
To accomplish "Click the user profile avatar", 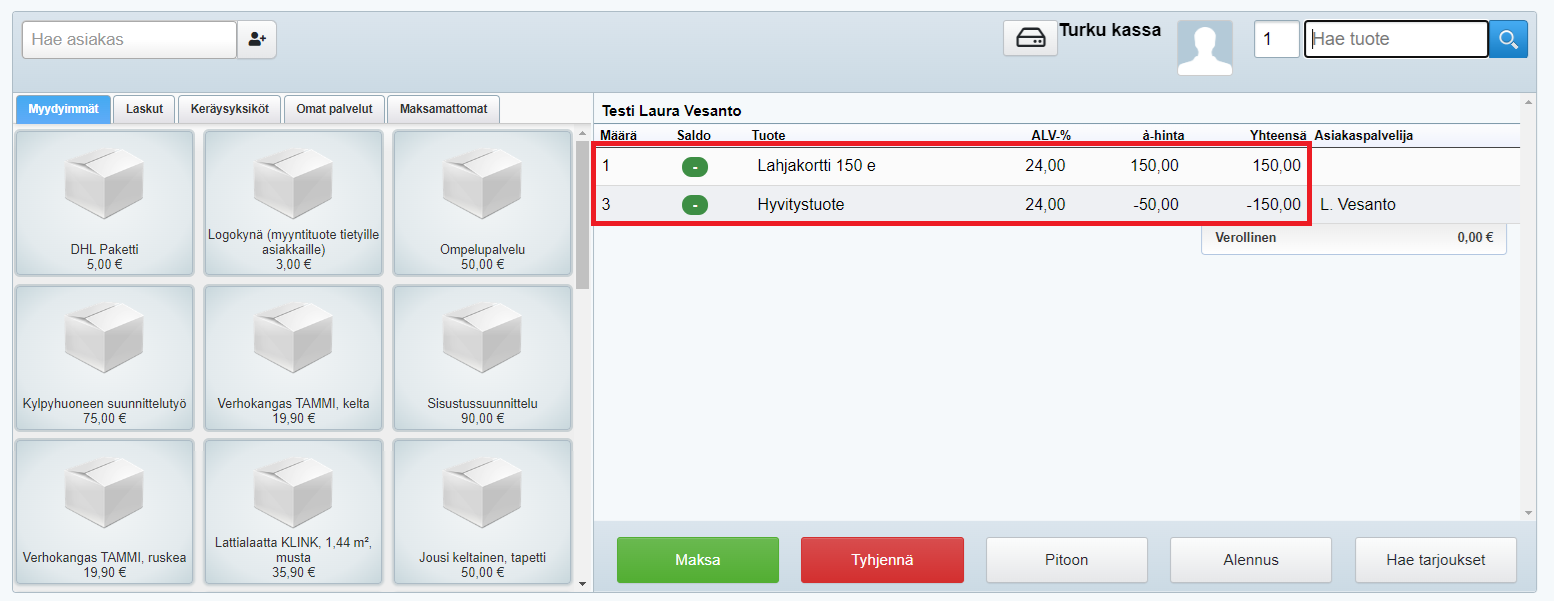I will (x=1204, y=48).
